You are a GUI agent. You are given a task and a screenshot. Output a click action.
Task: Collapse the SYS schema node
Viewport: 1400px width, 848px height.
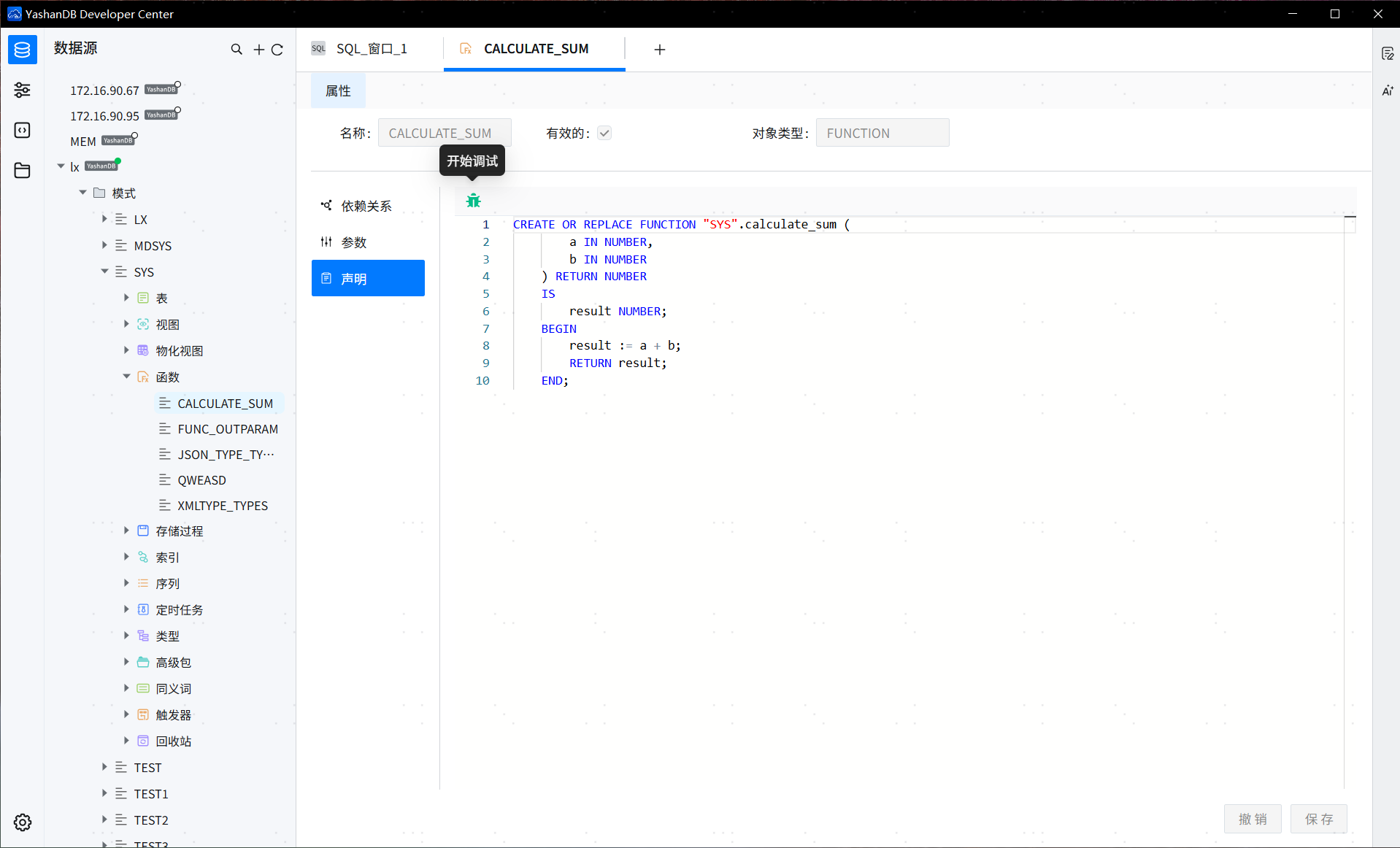104,271
